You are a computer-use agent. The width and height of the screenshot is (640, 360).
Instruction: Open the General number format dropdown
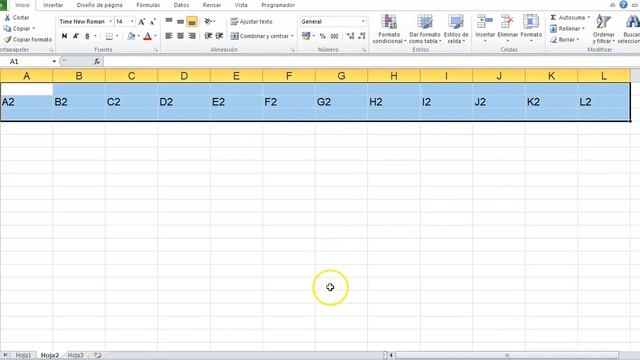tap(363, 21)
